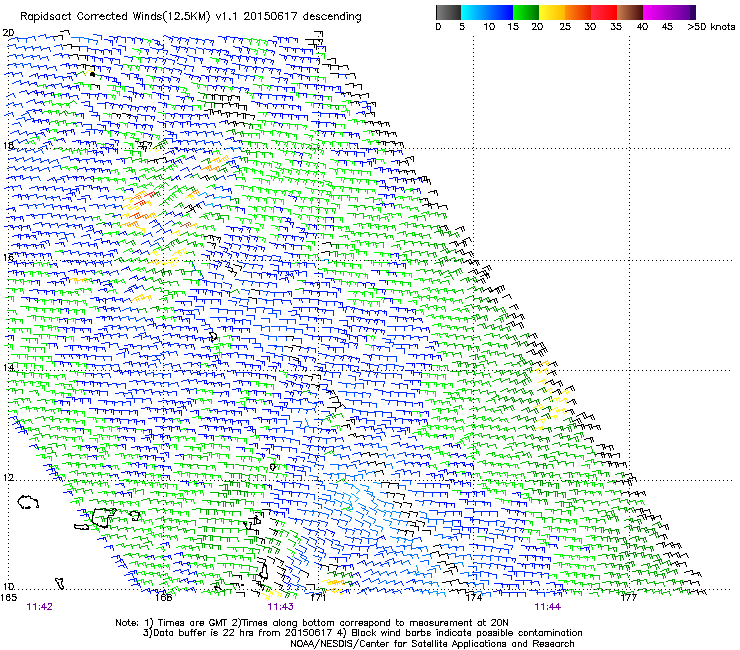Screen dimensions: 740x650
Task: Click the 'Note: 1) Times are GMT' line
Action: click(311, 623)
